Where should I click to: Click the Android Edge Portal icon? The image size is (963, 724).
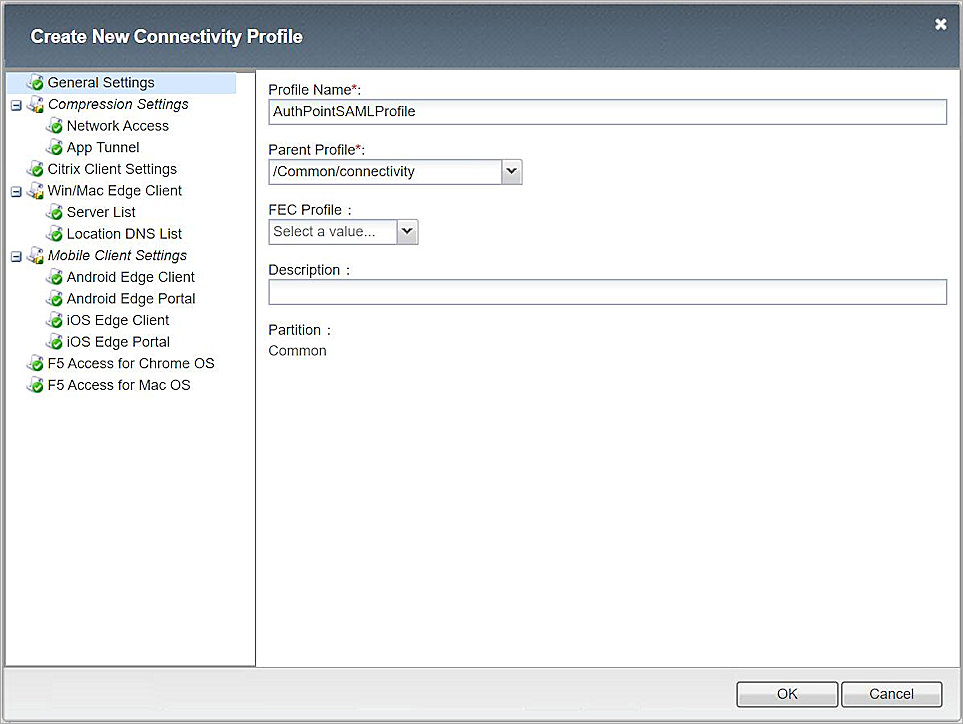54,298
